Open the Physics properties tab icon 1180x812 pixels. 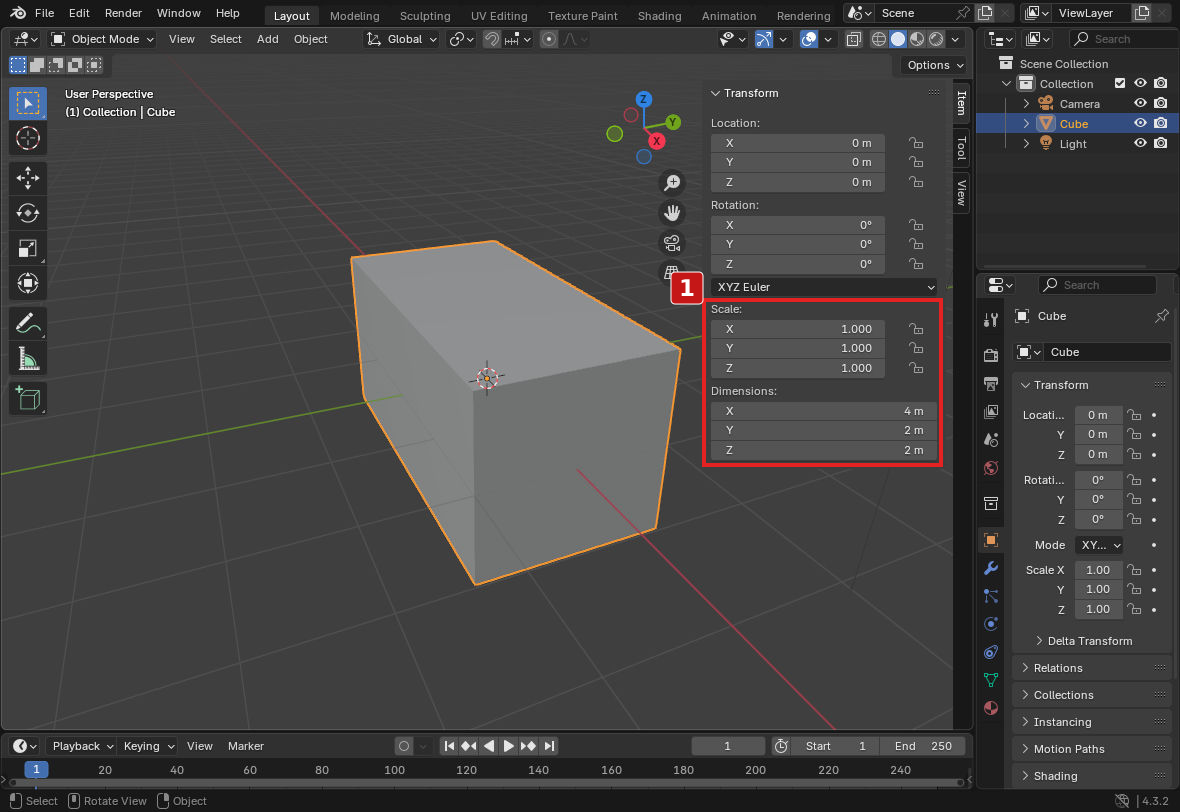[x=991, y=624]
